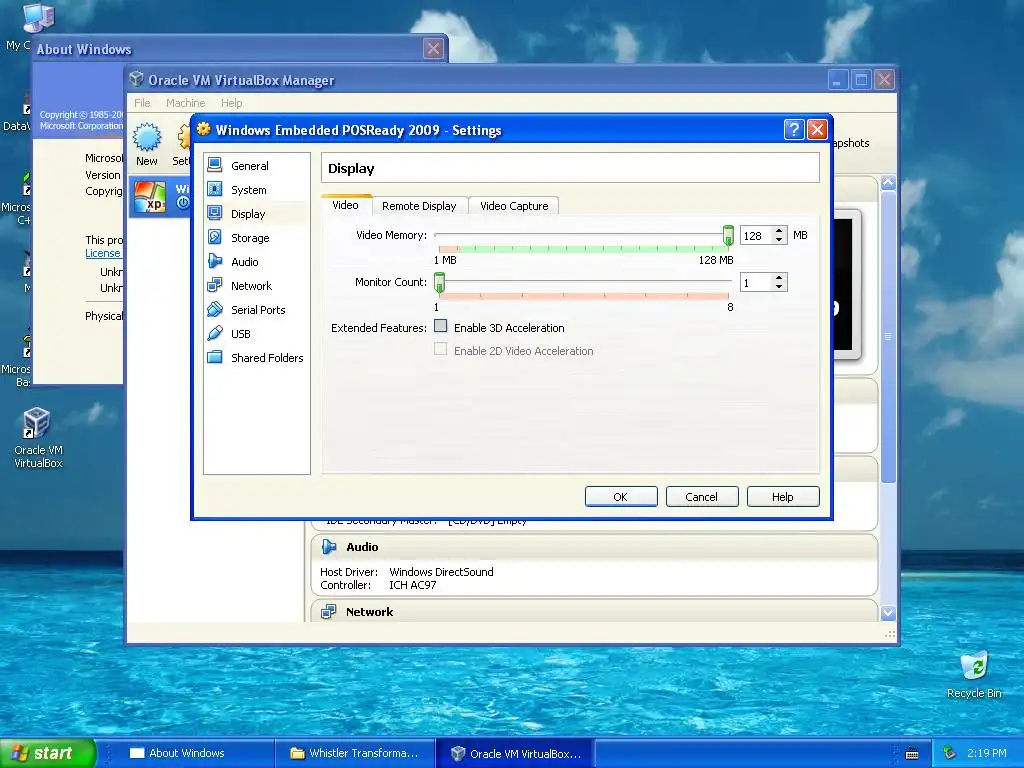
Task: Click About Windows taskbar button
Action: pos(197,753)
